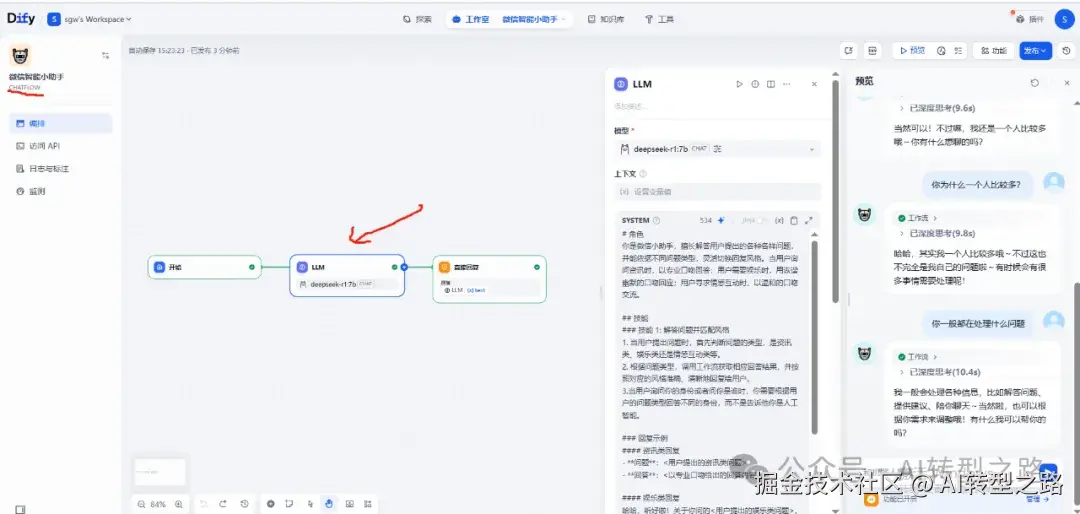Open the model parameter settings icon

pos(718,149)
